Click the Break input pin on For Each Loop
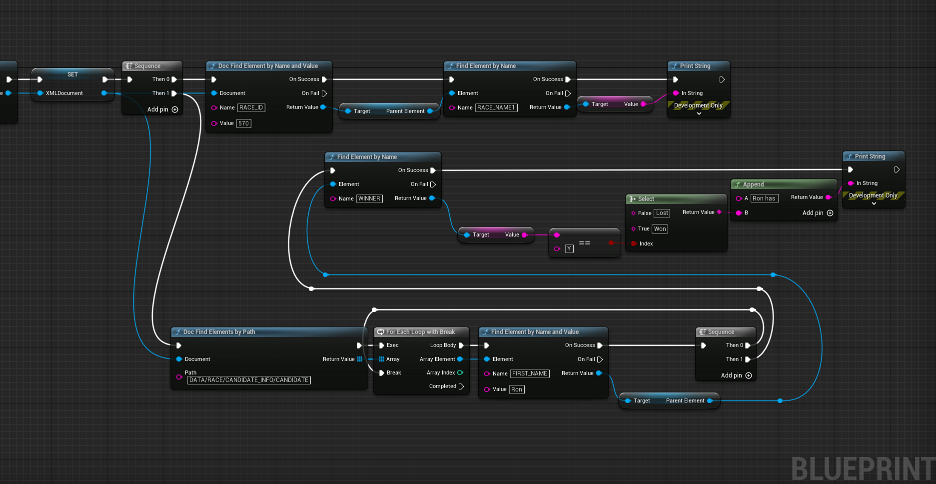Viewport: 936px width, 484px height. tap(380, 373)
